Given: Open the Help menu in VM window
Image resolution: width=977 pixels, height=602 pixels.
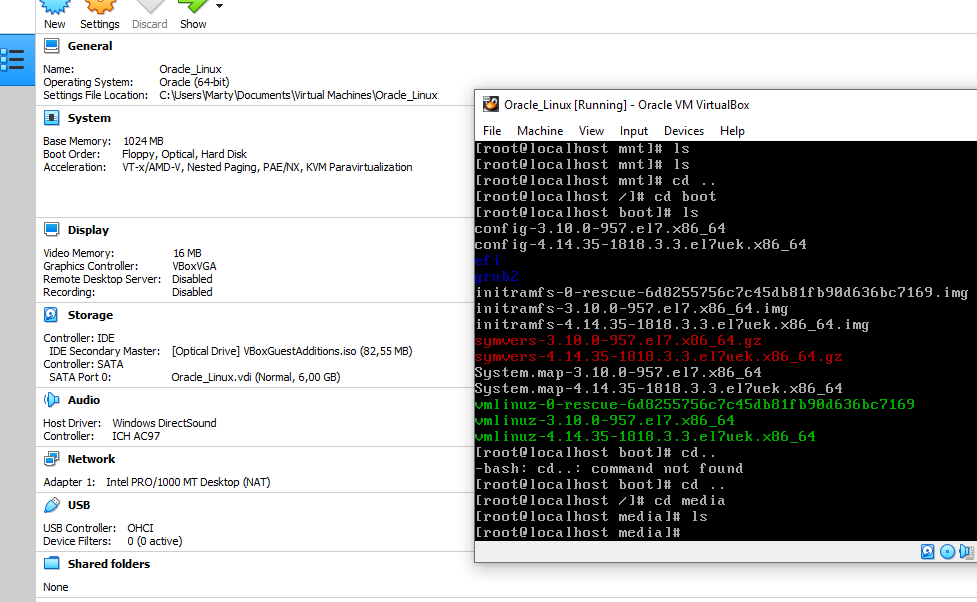Looking at the screenshot, I should pyautogui.click(x=732, y=131).
